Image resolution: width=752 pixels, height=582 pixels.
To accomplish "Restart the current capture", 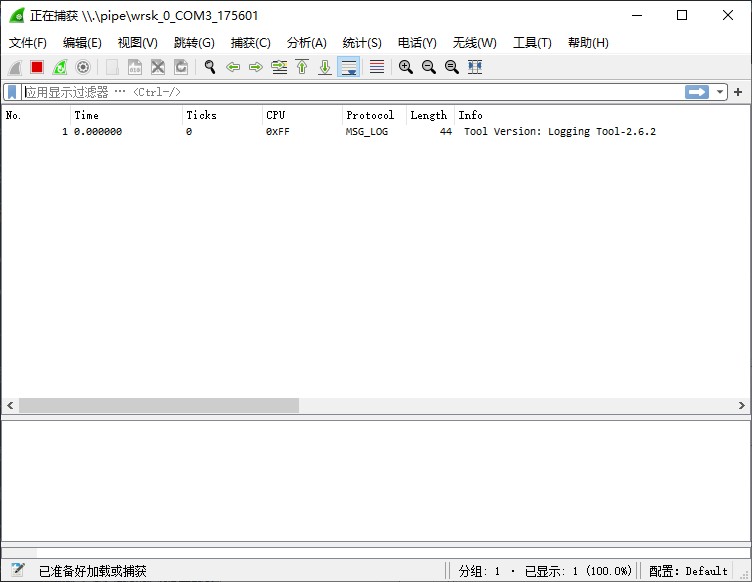I will (x=60, y=67).
